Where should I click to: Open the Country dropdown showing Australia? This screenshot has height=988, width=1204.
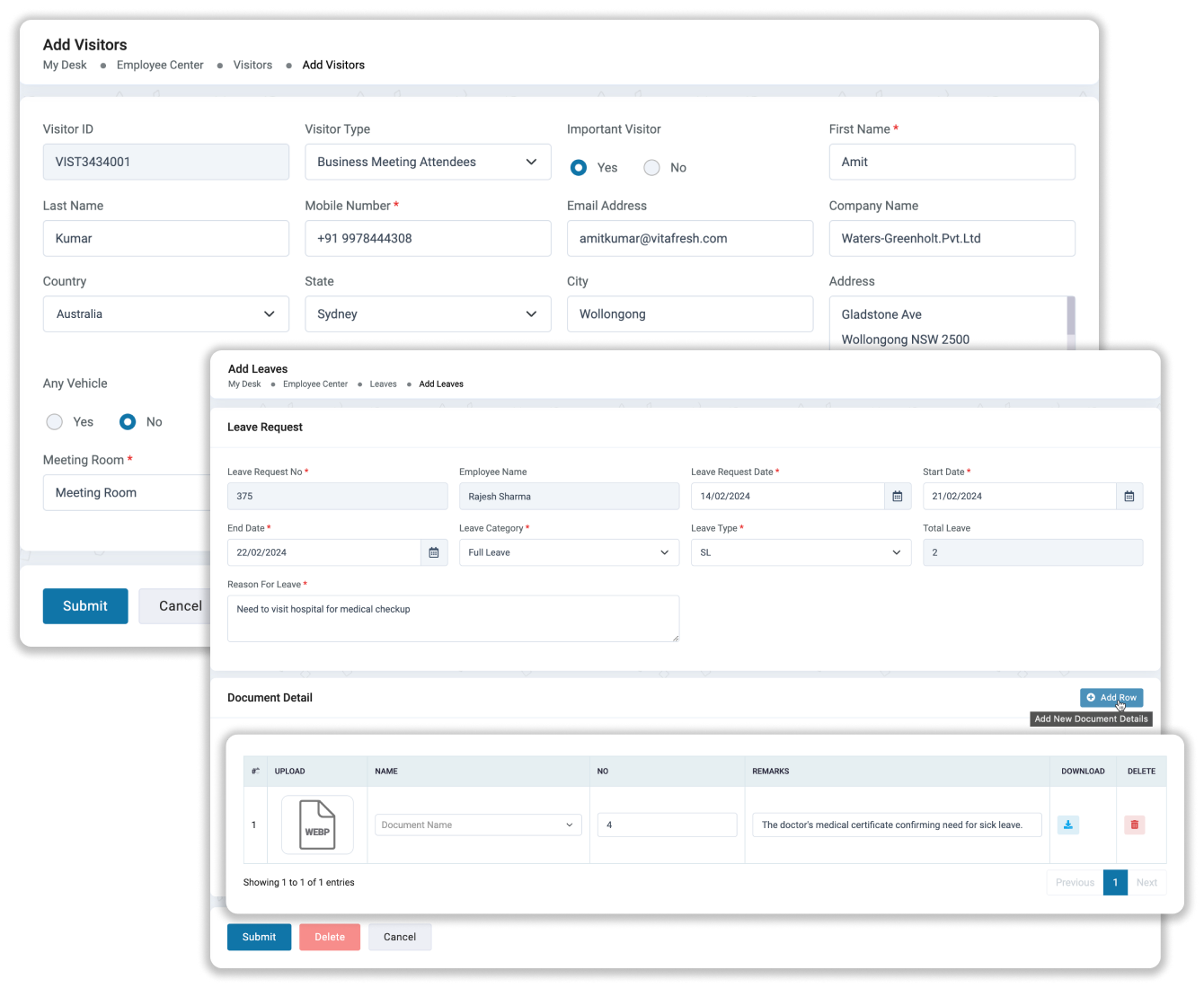click(165, 313)
